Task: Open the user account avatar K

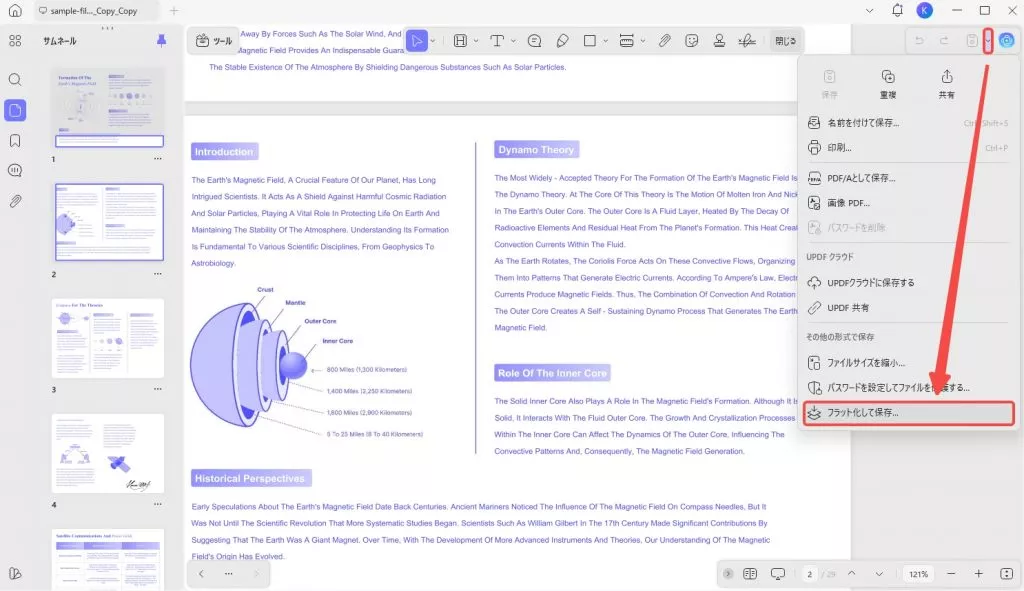Action: coord(924,10)
